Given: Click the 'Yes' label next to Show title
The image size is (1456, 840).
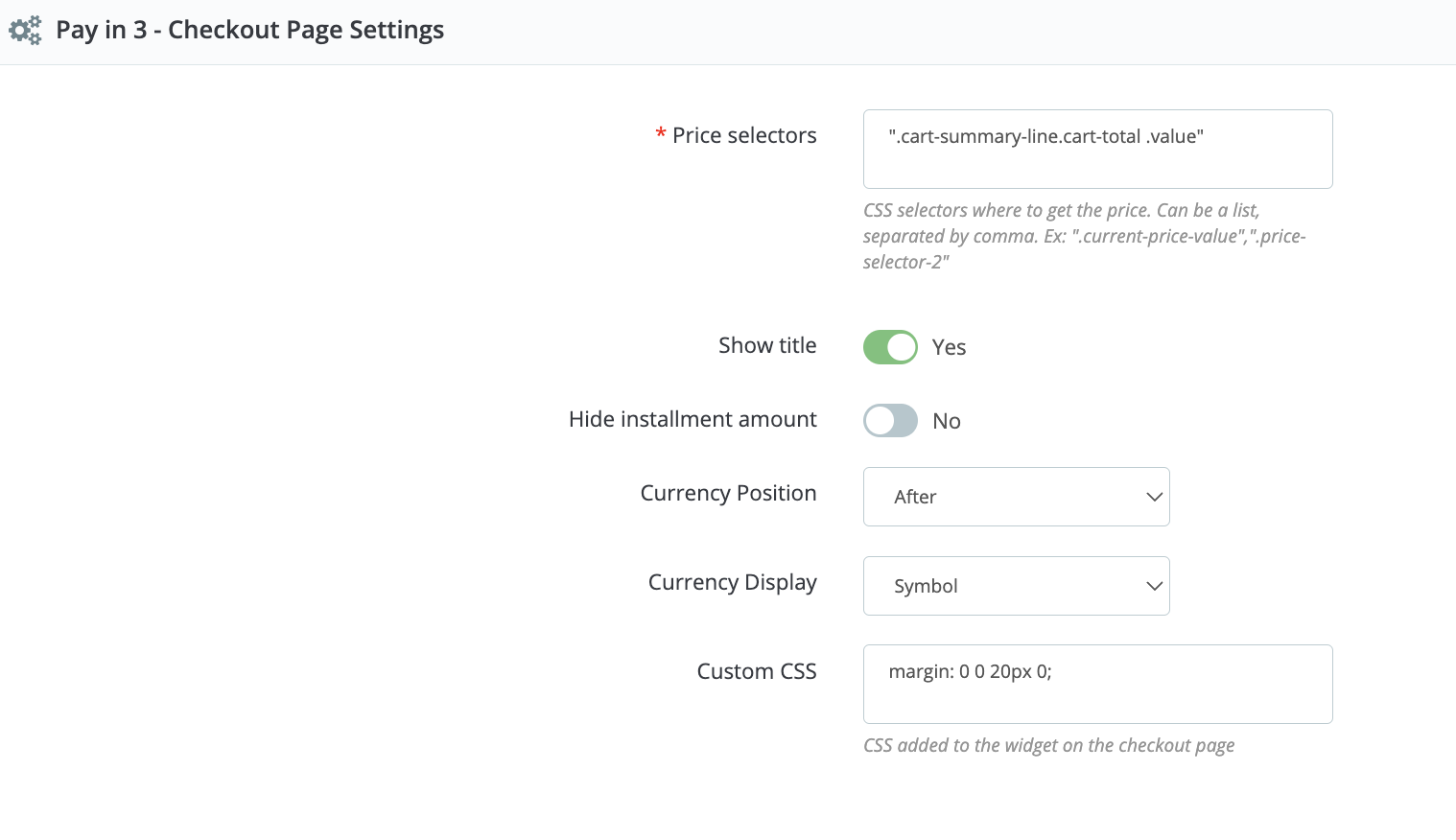Looking at the screenshot, I should [949, 347].
